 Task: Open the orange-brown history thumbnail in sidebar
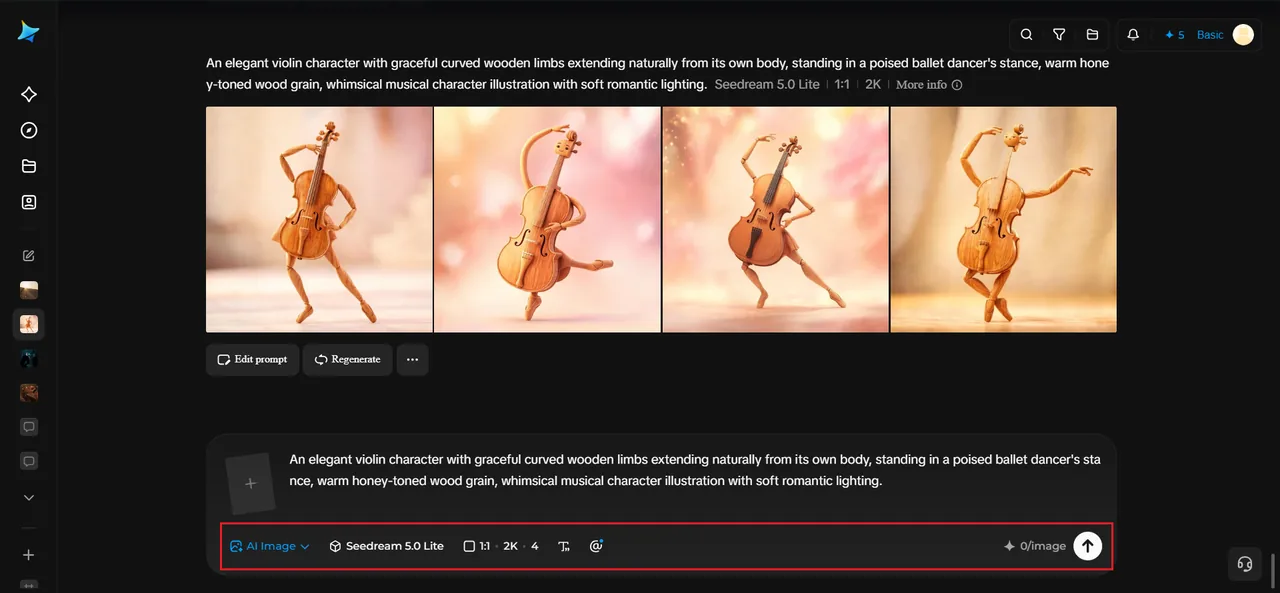coord(29,393)
